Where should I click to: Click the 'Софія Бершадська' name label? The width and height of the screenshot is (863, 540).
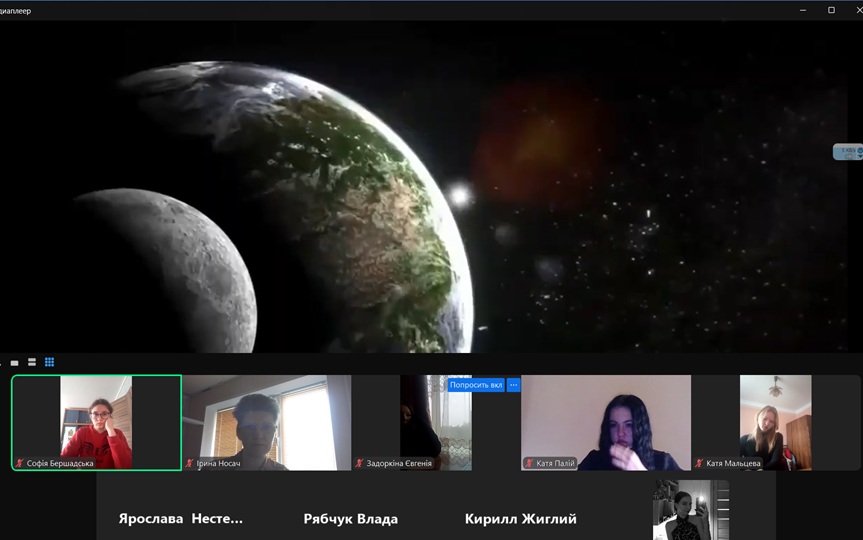[60, 463]
